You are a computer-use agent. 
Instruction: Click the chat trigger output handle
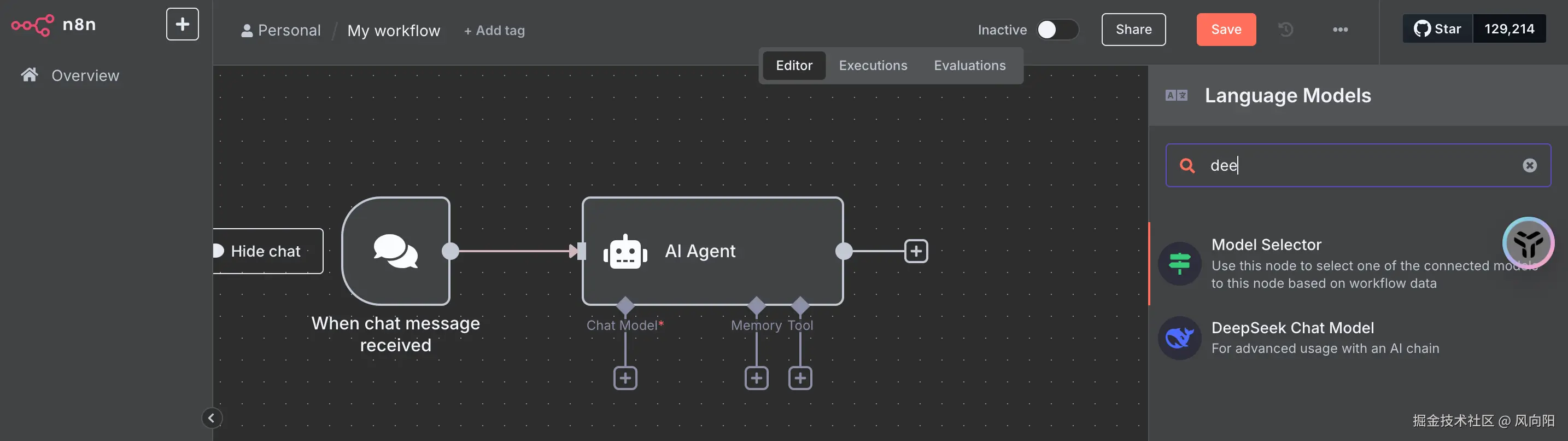click(x=450, y=251)
